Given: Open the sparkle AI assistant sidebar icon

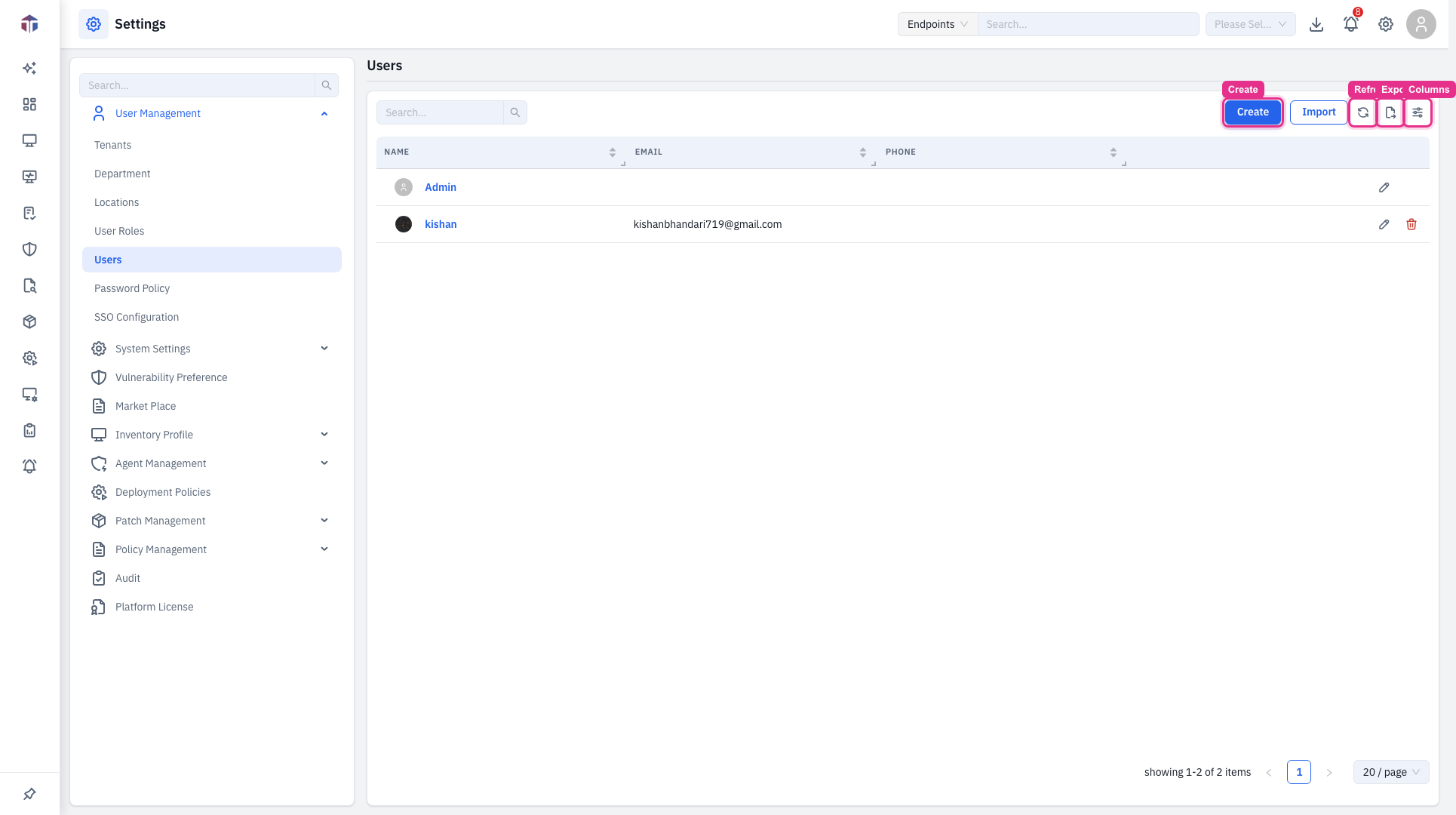Looking at the screenshot, I should (29, 68).
